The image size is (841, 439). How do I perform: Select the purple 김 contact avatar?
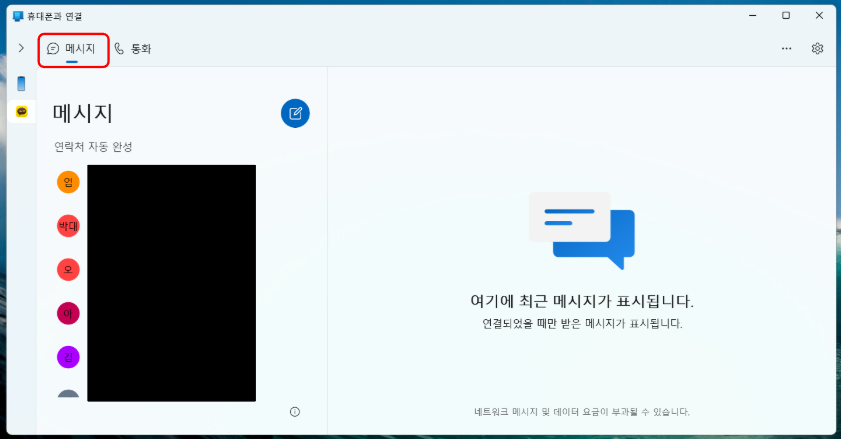[68, 357]
